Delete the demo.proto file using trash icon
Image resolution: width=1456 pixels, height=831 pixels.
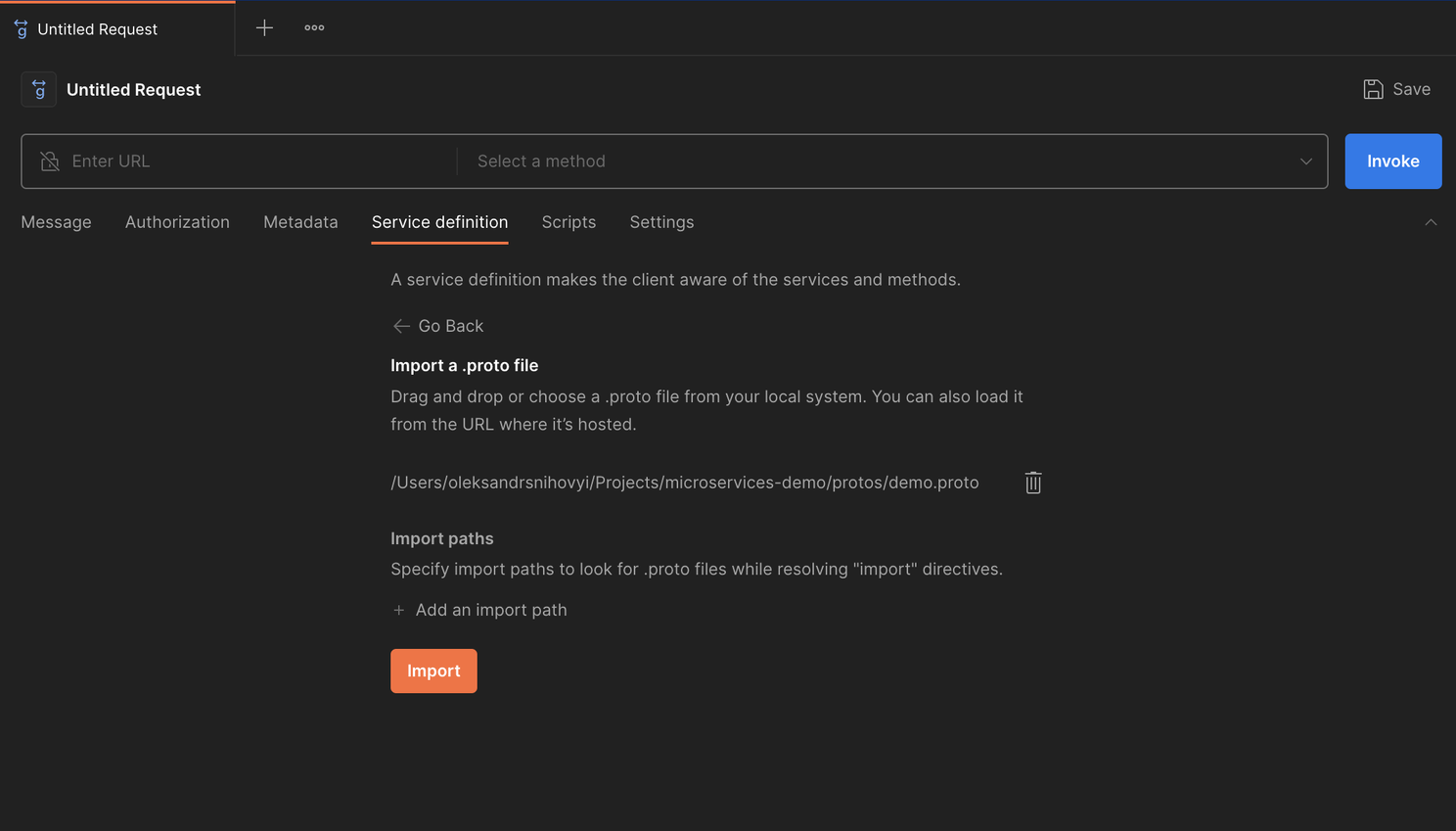(1032, 482)
